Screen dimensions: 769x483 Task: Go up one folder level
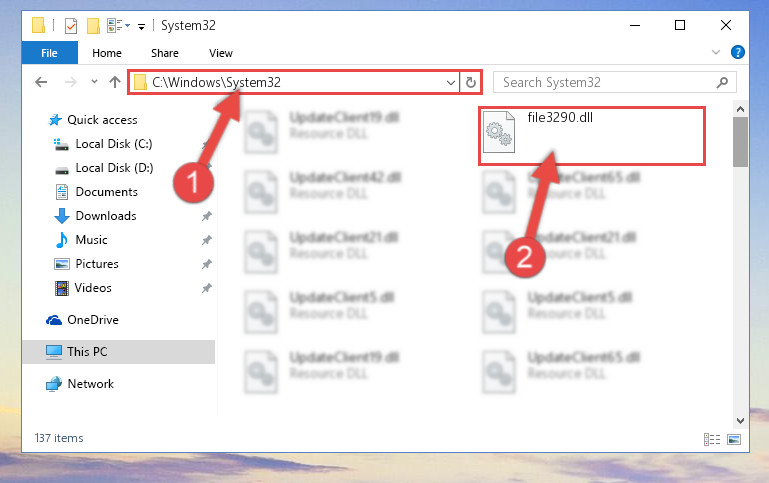[x=115, y=82]
